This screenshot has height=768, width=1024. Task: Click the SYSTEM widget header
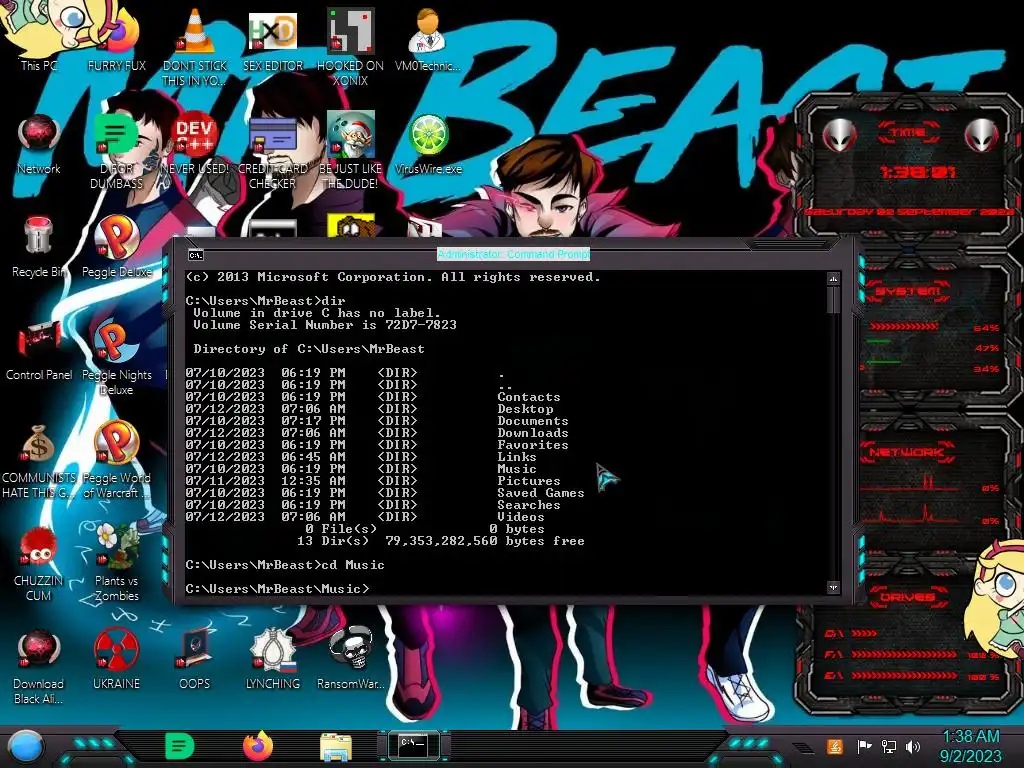[x=908, y=291]
